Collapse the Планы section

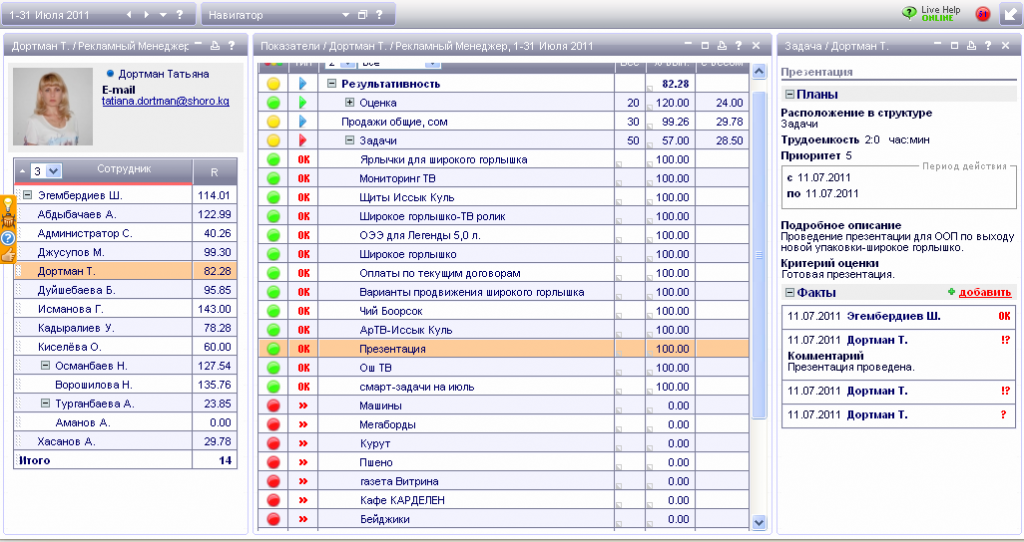pyautogui.click(x=790, y=94)
